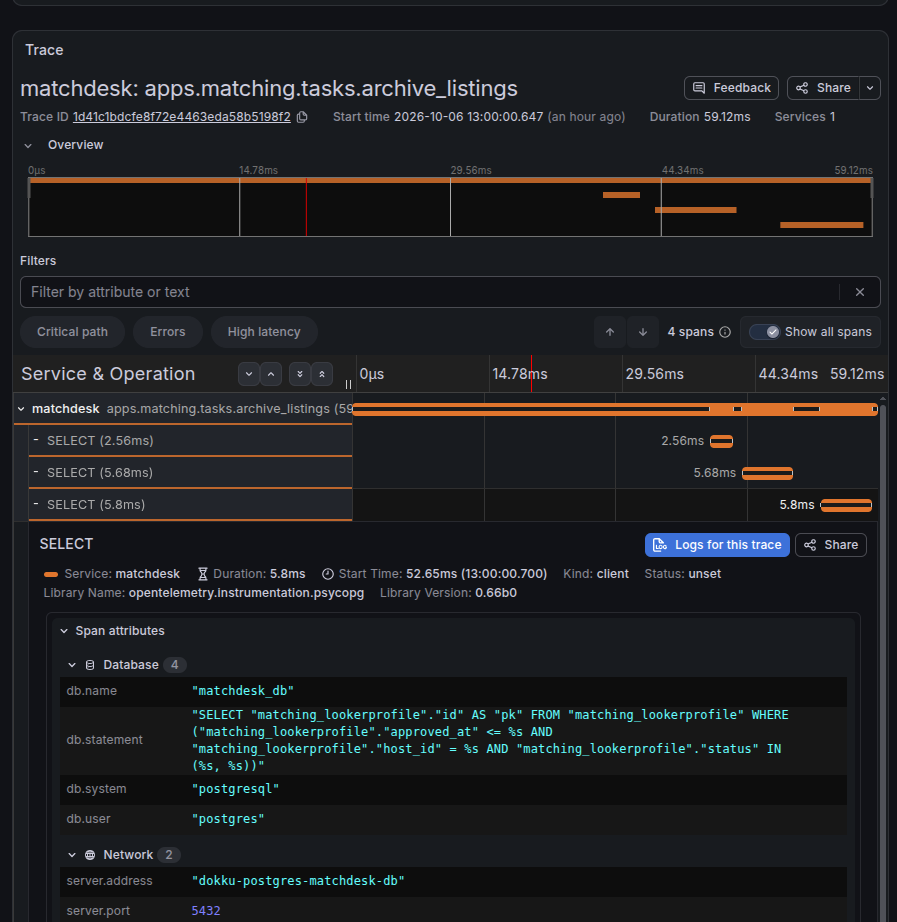The width and height of the screenshot is (897, 922).
Task: Click the 5.68ms span bar in timeline
Action: click(x=767, y=473)
